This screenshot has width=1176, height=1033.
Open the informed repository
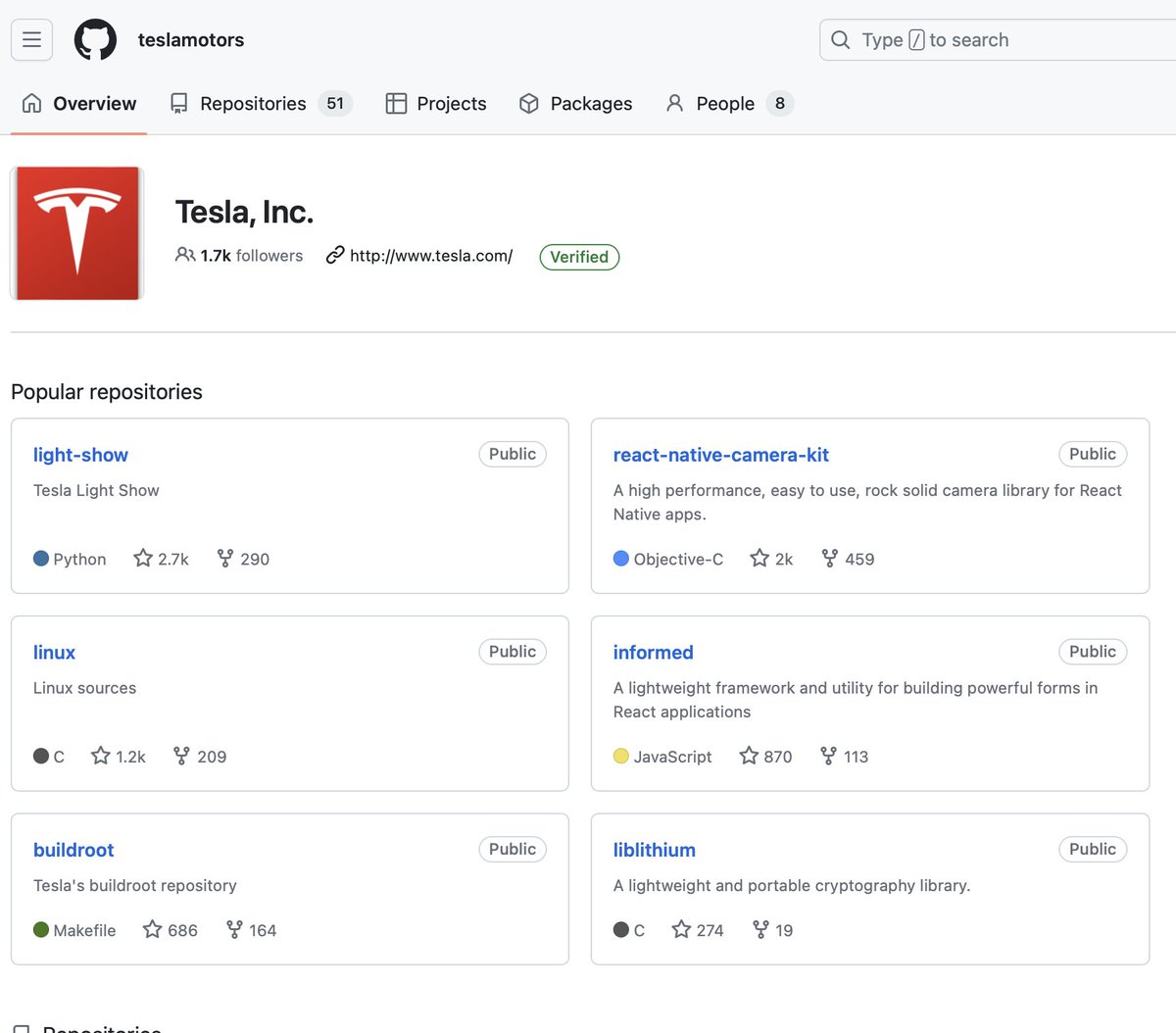pyautogui.click(x=653, y=653)
